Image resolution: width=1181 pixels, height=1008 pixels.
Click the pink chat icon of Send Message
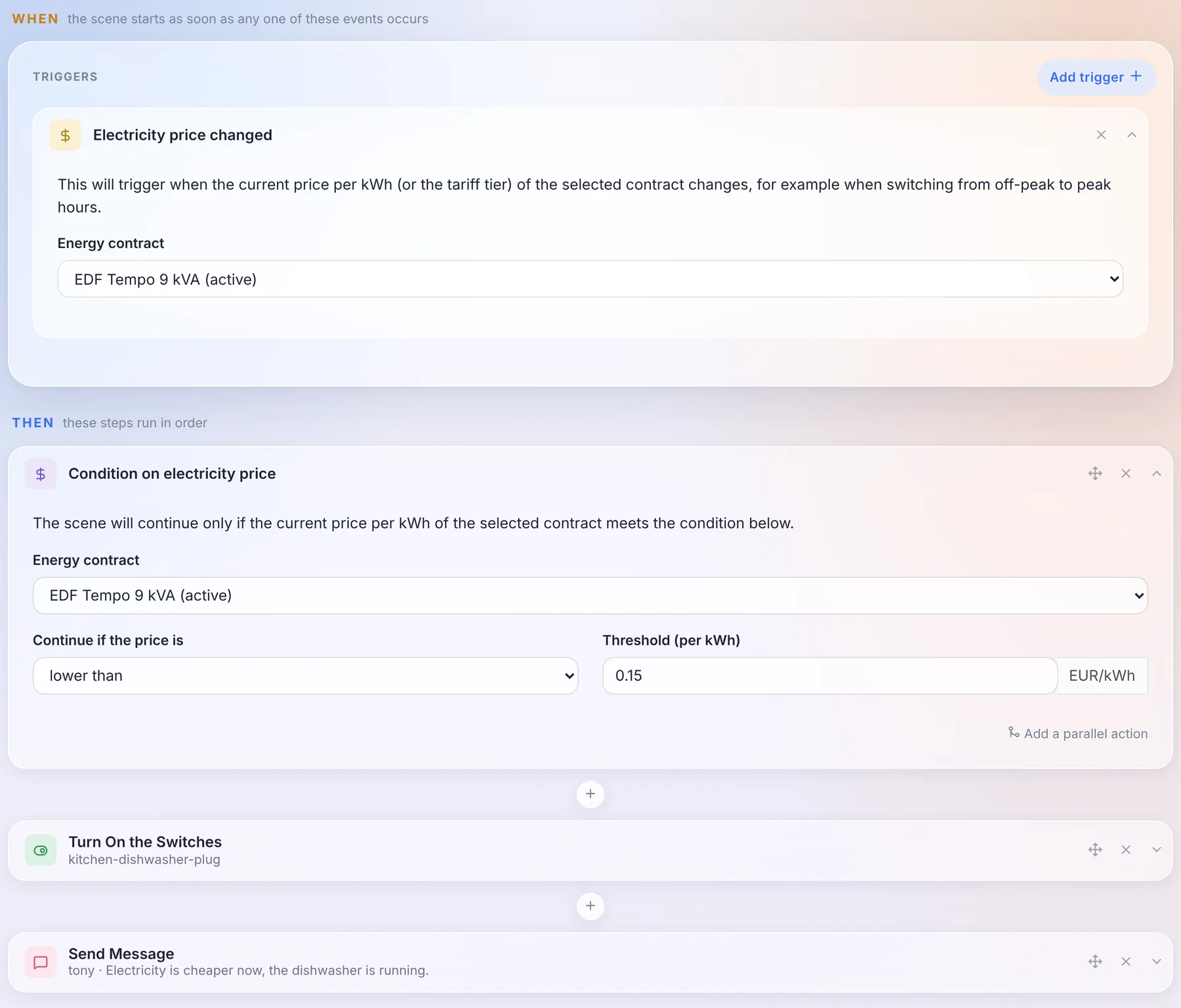pyautogui.click(x=41, y=962)
